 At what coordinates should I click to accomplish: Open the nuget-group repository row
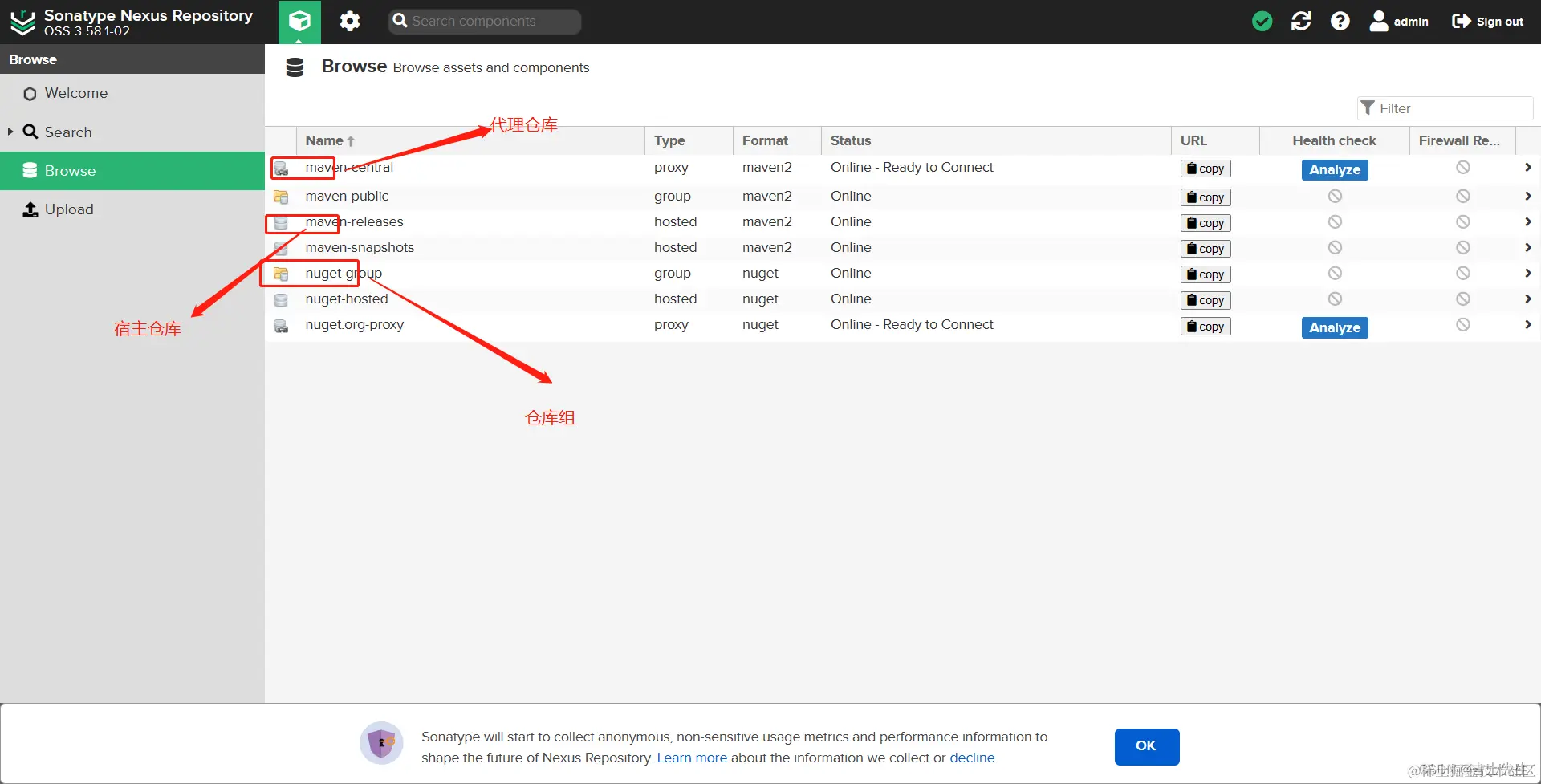(903, 273)
